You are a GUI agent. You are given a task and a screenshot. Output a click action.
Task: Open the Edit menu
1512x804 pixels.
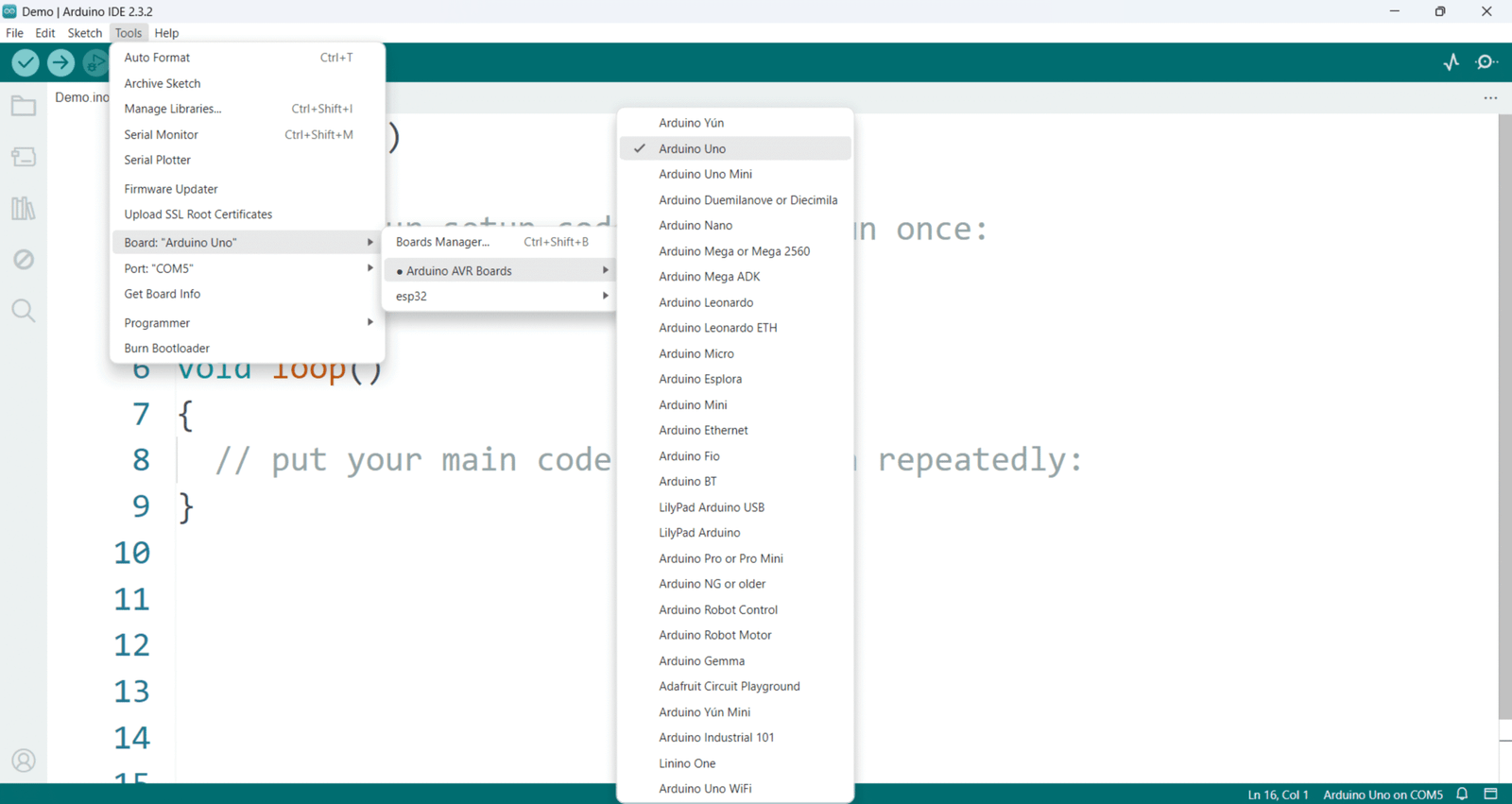click(45, 33)
